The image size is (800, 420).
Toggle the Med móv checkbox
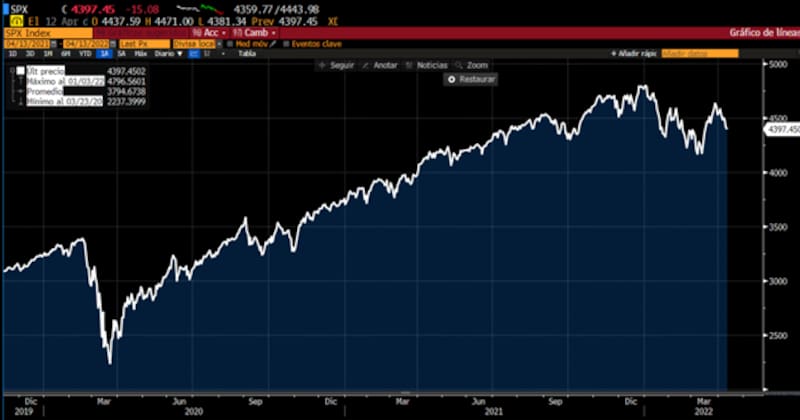coord(229,43)
